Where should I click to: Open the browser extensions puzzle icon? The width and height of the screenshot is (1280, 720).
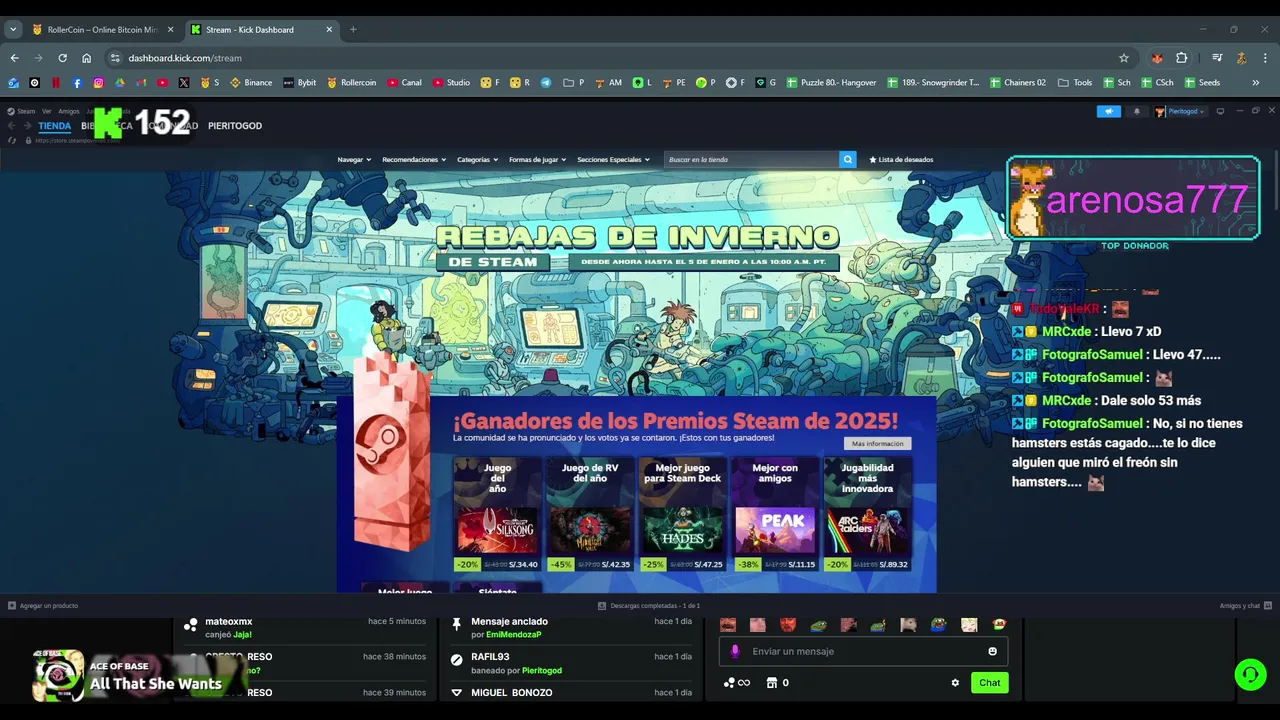pyautogui.click(x=1181, y=58)
